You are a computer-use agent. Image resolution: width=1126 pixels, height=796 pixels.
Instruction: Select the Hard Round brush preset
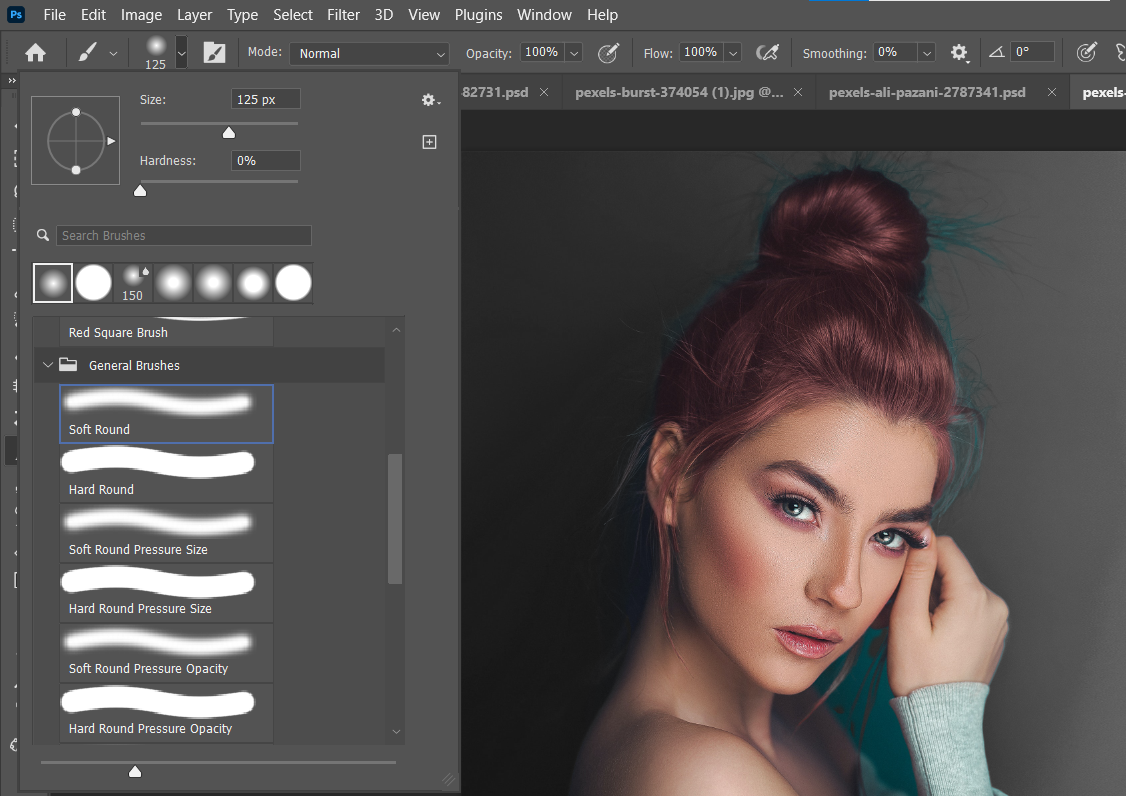click(166, 473)
